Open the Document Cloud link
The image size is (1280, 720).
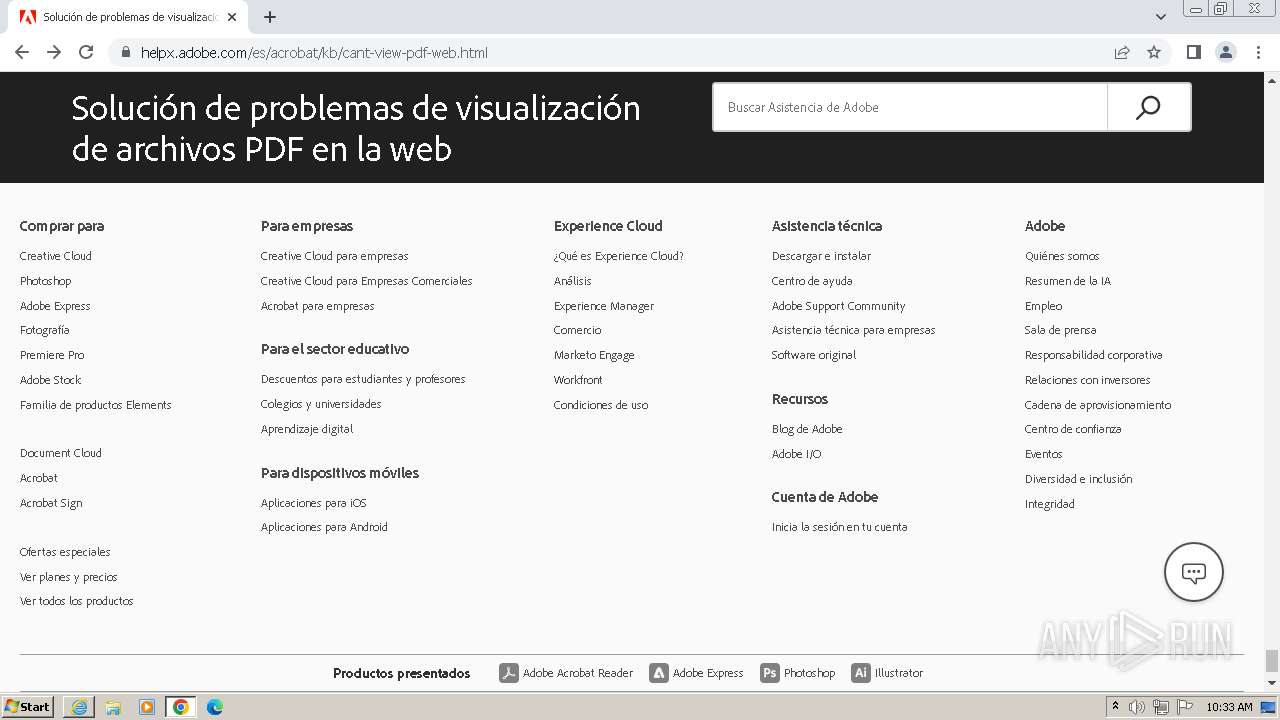pyautogui.click(x=61, y=453)
